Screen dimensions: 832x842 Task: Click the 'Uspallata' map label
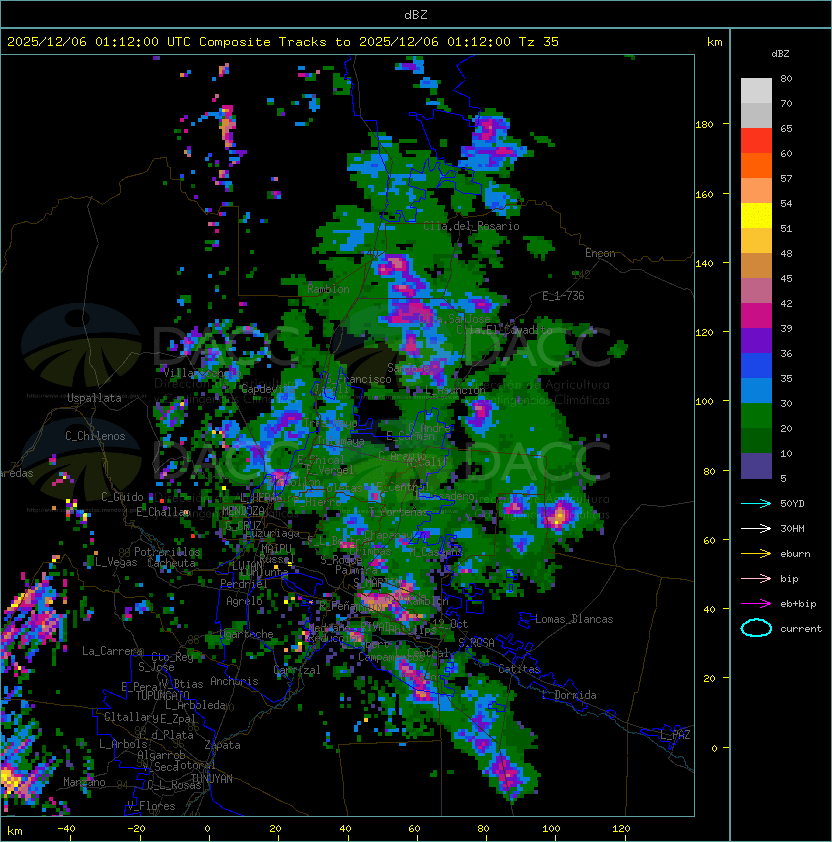[x=94, y=398]
